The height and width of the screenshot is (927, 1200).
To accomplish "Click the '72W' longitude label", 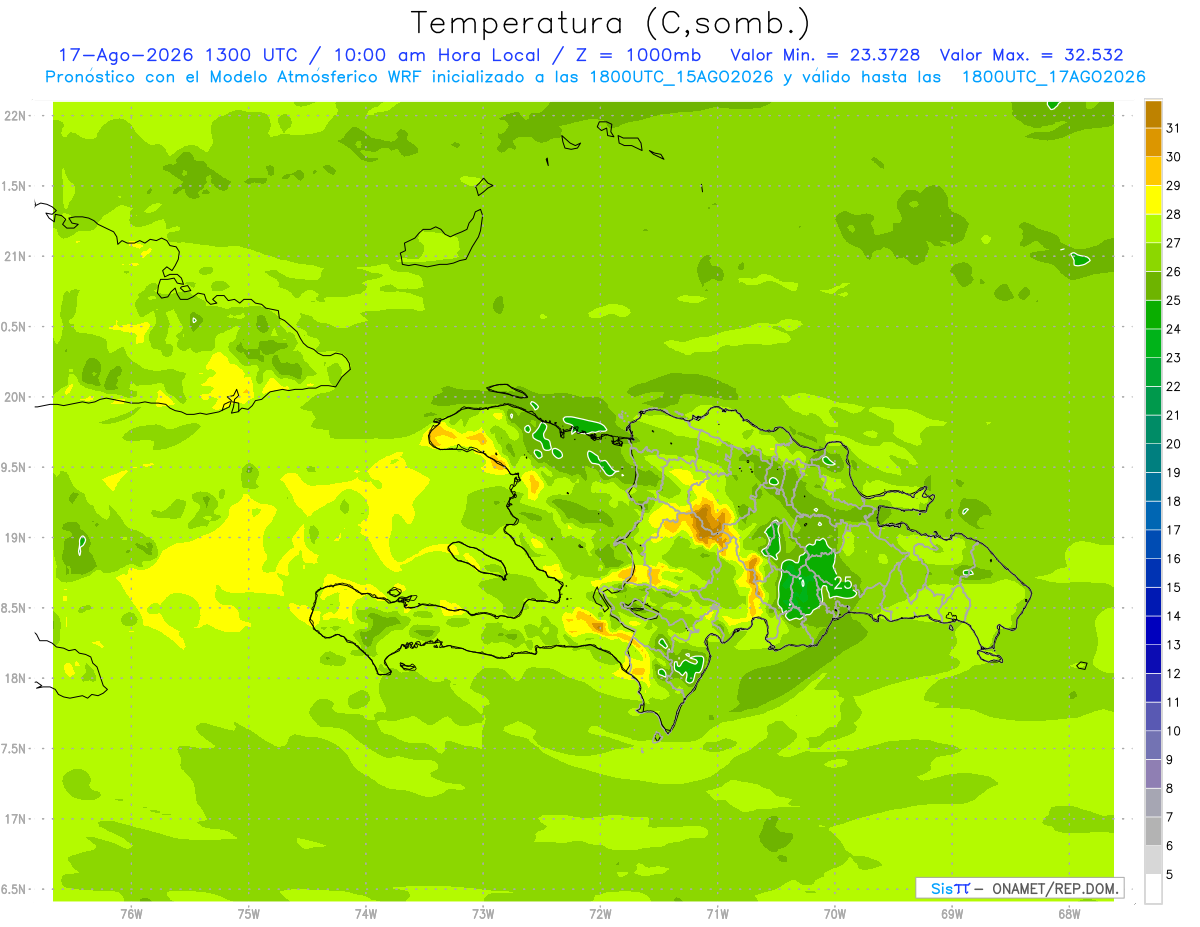I will click(600, 913).
